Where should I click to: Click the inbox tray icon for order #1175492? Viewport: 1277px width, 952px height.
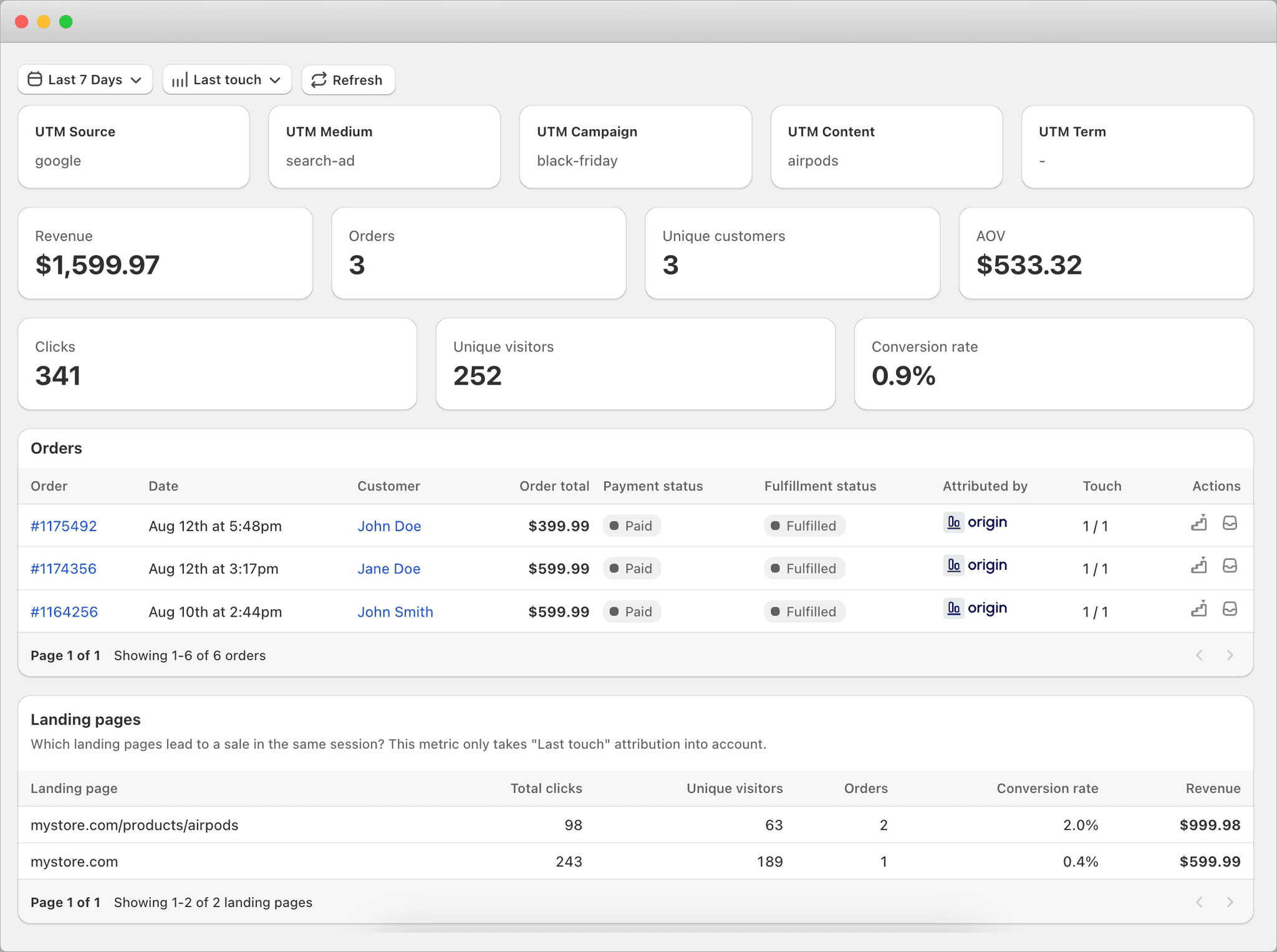pos(1230,524)
